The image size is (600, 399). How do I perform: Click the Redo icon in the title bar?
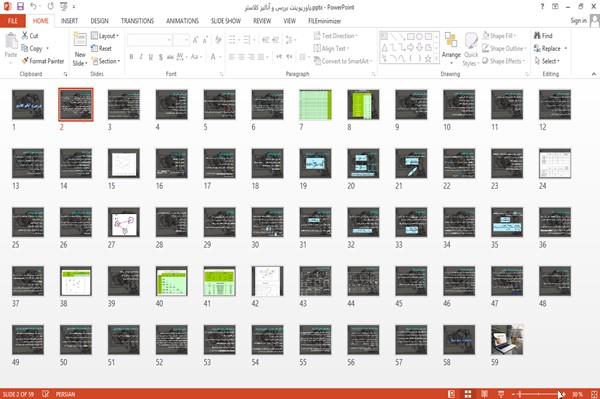point(51,7)
